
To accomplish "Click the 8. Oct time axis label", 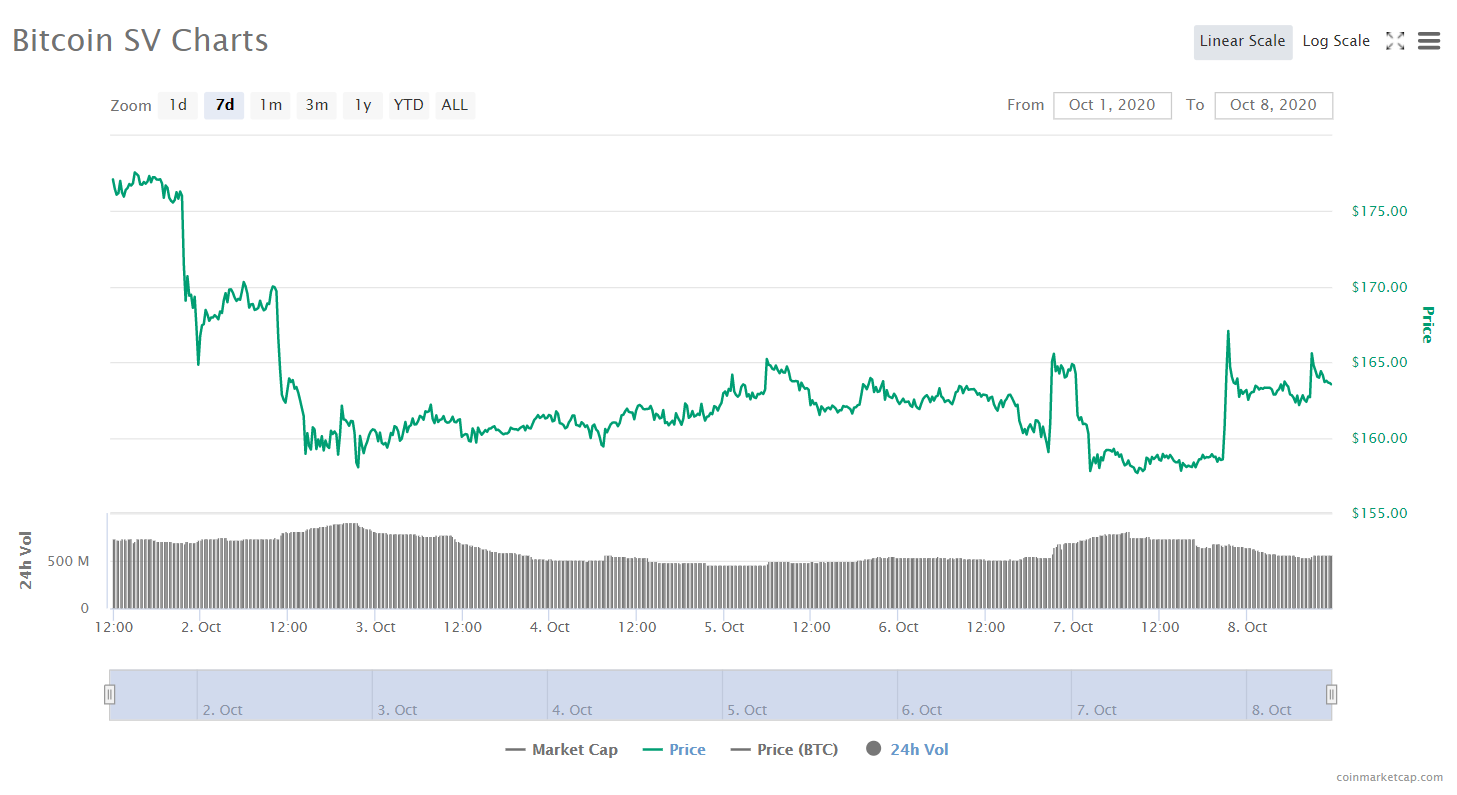I will pos(1247,627).
